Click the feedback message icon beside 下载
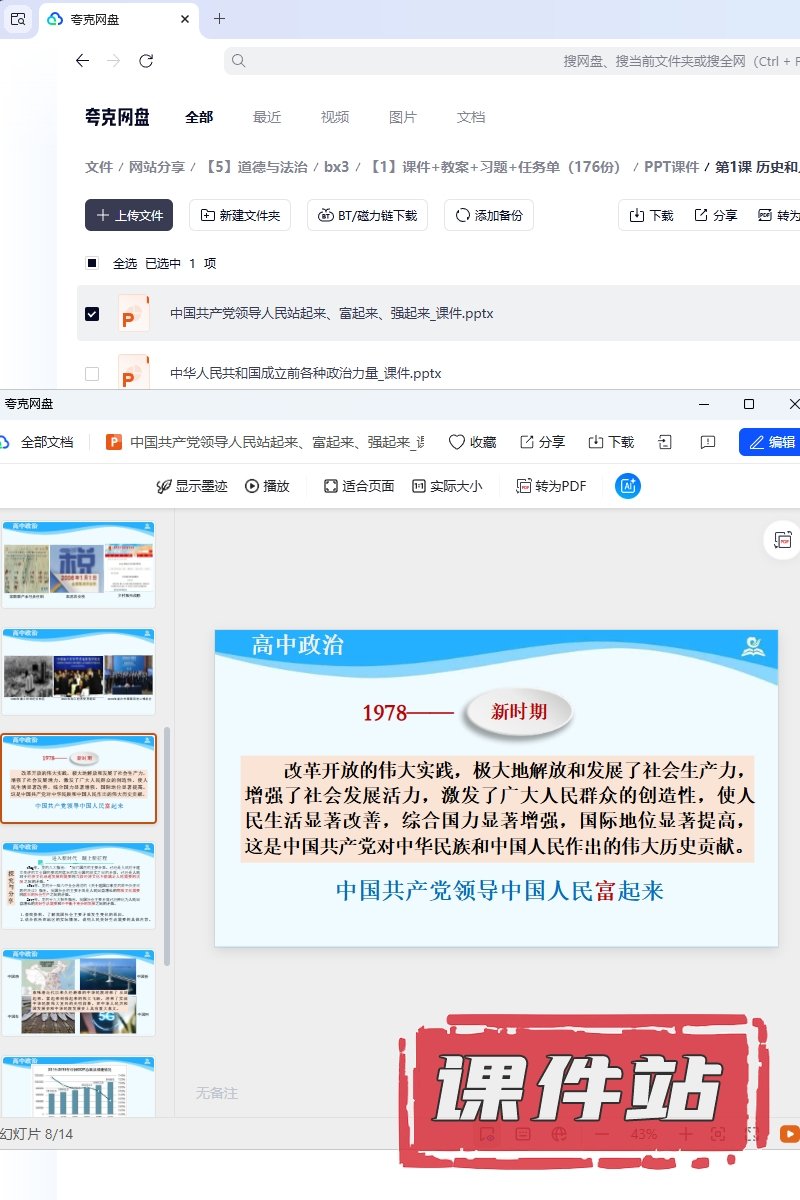This screenshot has height=1200, width=800. tap(708, 442)
